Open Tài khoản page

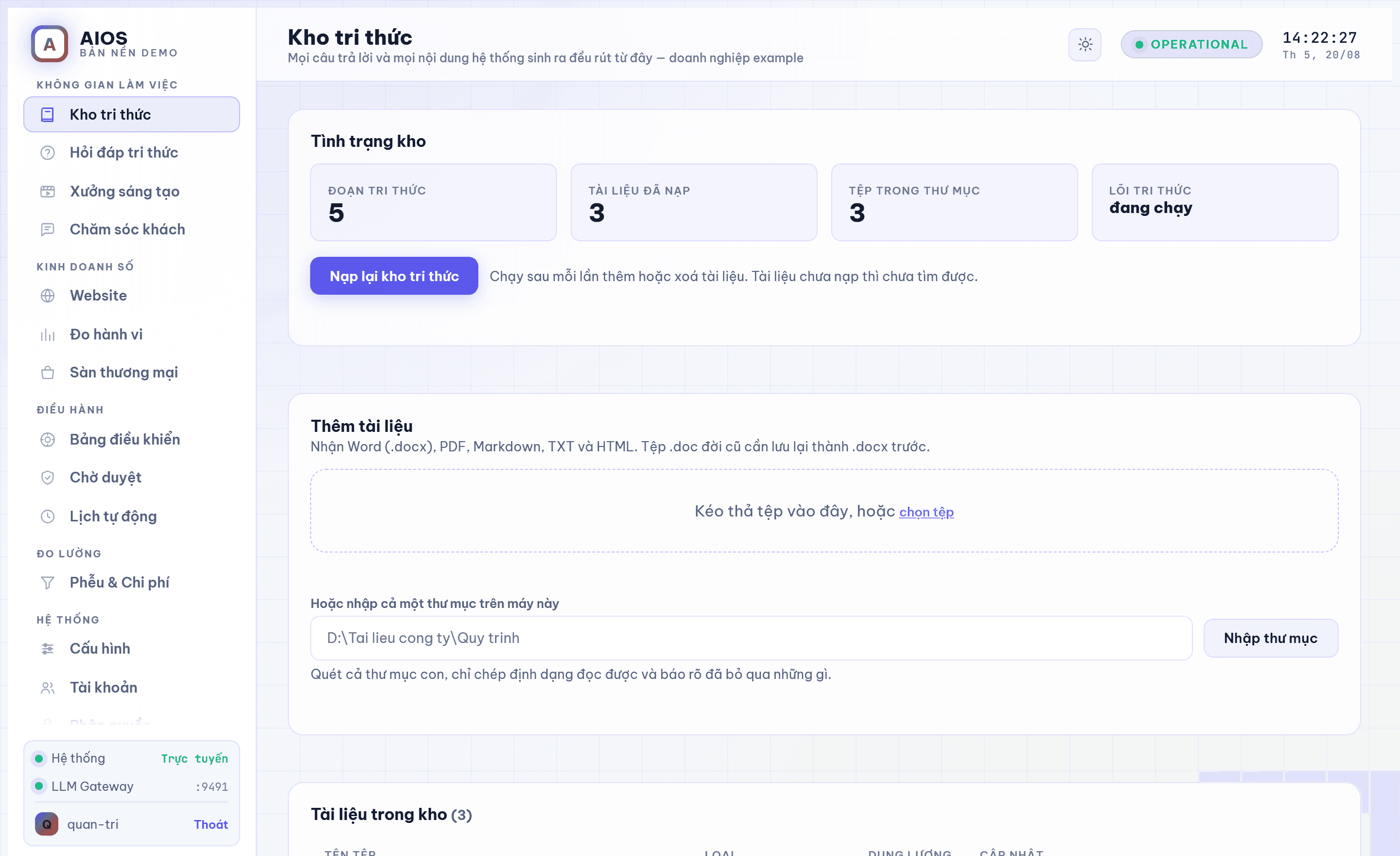[132, 688]
